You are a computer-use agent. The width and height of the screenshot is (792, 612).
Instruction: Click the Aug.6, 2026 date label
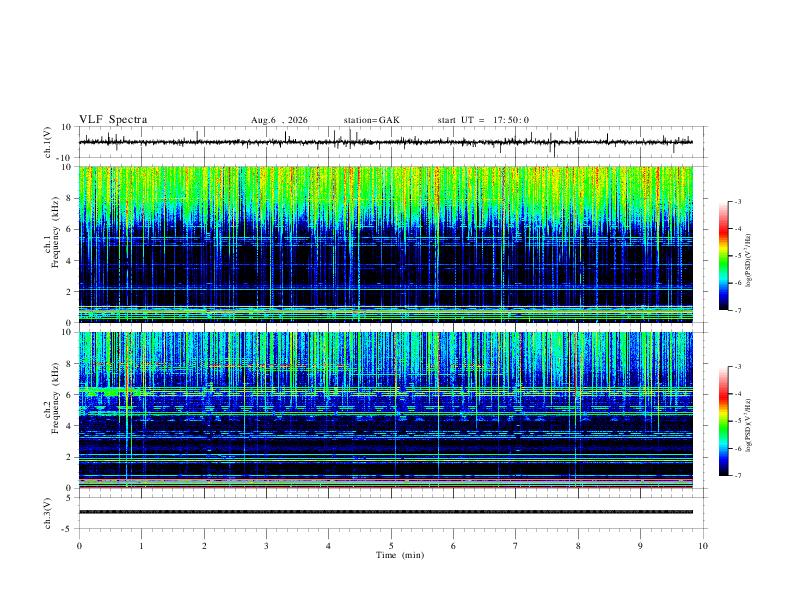pos(279,120)
